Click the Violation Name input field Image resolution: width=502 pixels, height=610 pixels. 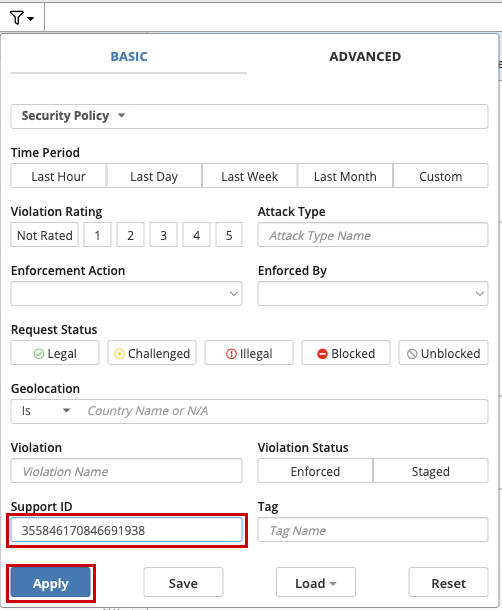(126, 471)
